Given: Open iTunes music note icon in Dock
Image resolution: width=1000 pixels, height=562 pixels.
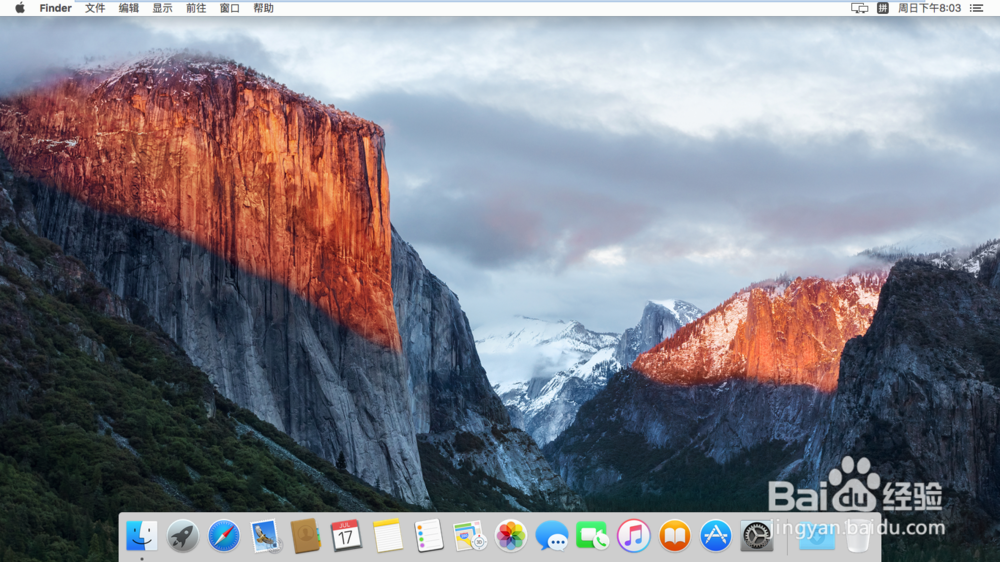Looking at the screenshot, I should [x=633, y=535].
